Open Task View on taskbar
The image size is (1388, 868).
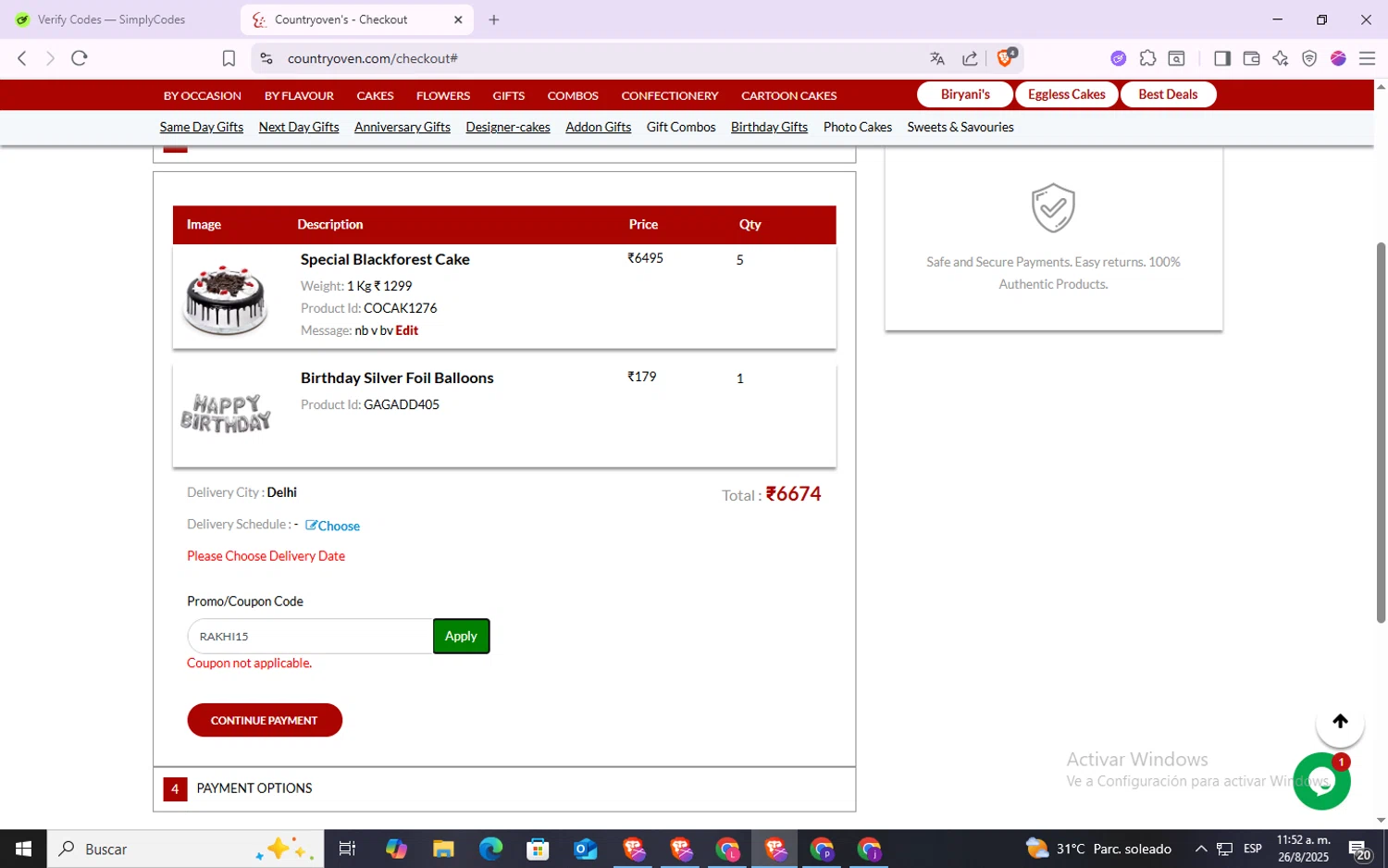(x=347, y=849)
